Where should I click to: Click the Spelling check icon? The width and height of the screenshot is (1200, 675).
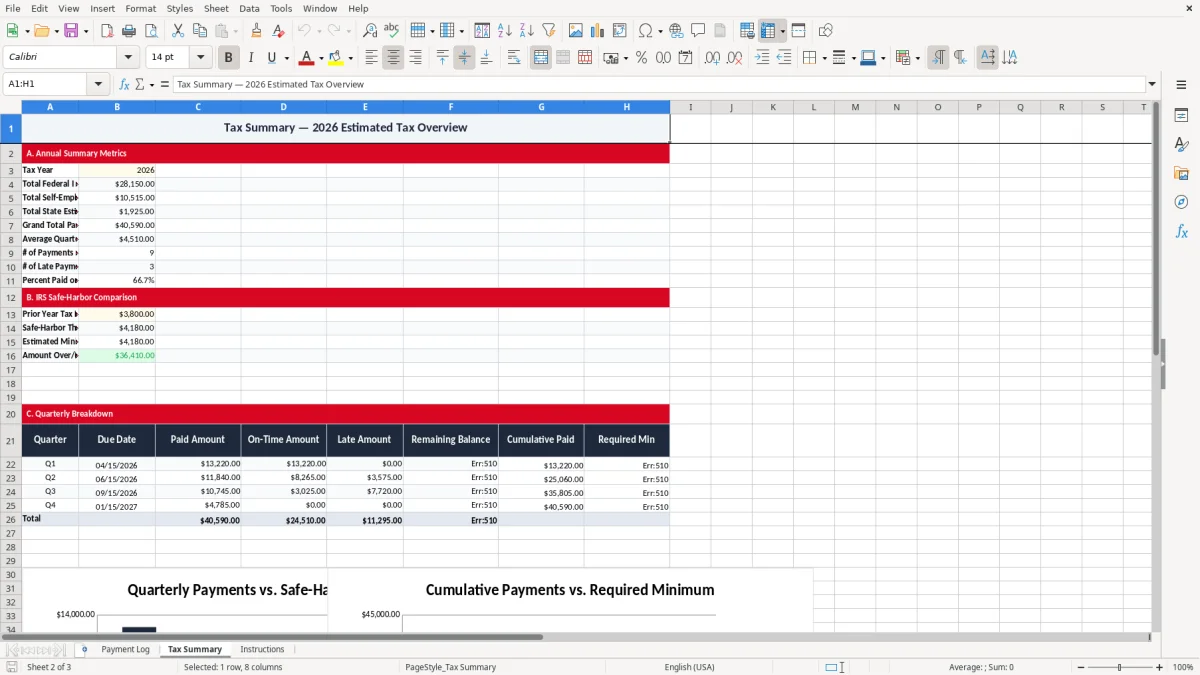point(392,31)
